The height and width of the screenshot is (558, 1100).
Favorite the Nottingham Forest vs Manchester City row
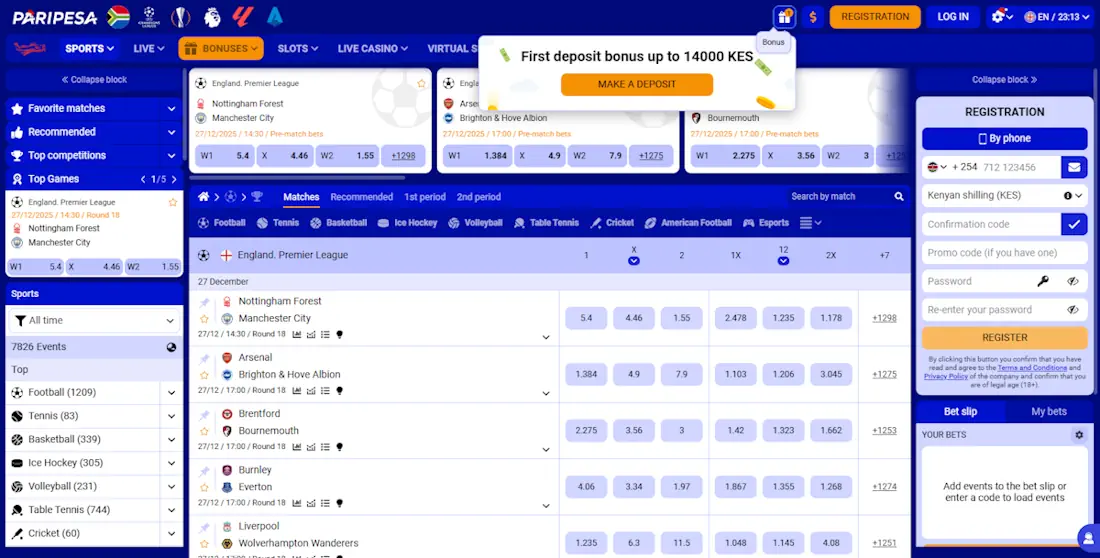coord(204,319)
